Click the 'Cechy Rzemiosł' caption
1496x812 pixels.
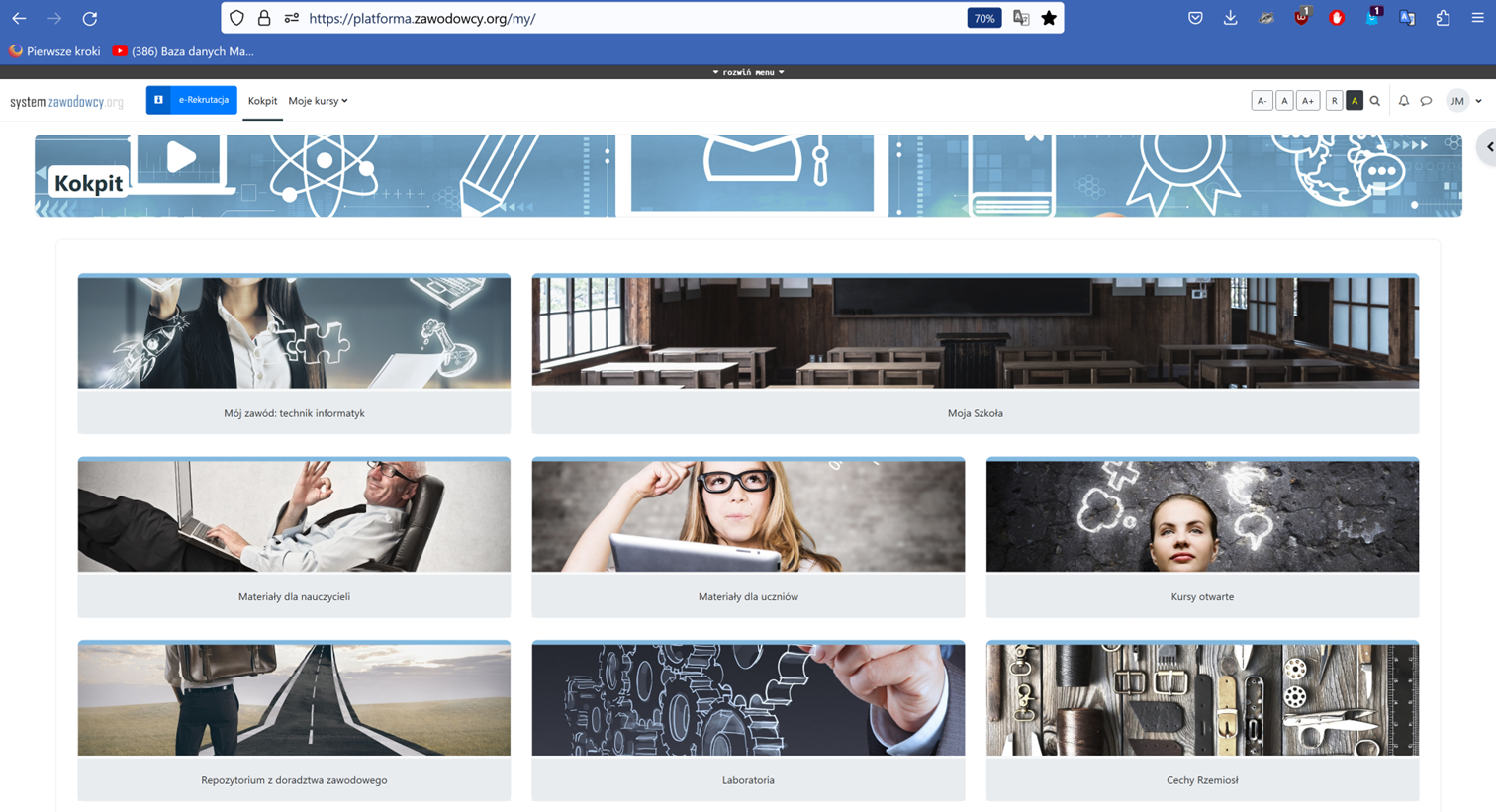point(1202,780)
